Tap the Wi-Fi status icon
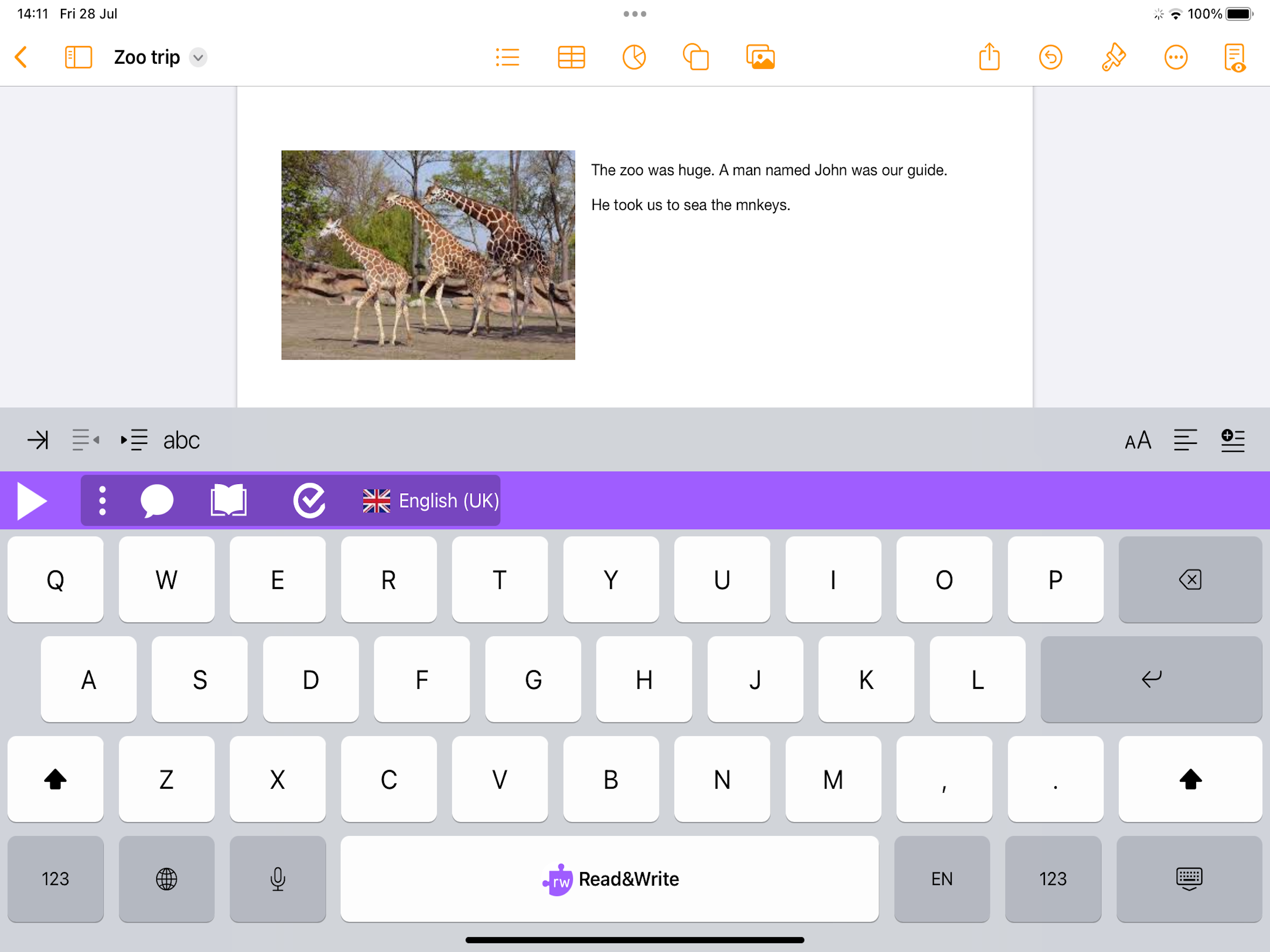Image resolution: width=1270 pixels, height=952 pixels. (1176, 14)
